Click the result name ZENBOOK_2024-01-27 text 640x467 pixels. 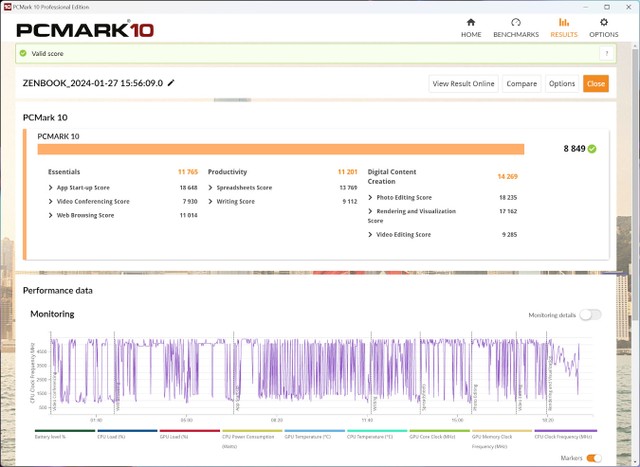click(93, 83)
